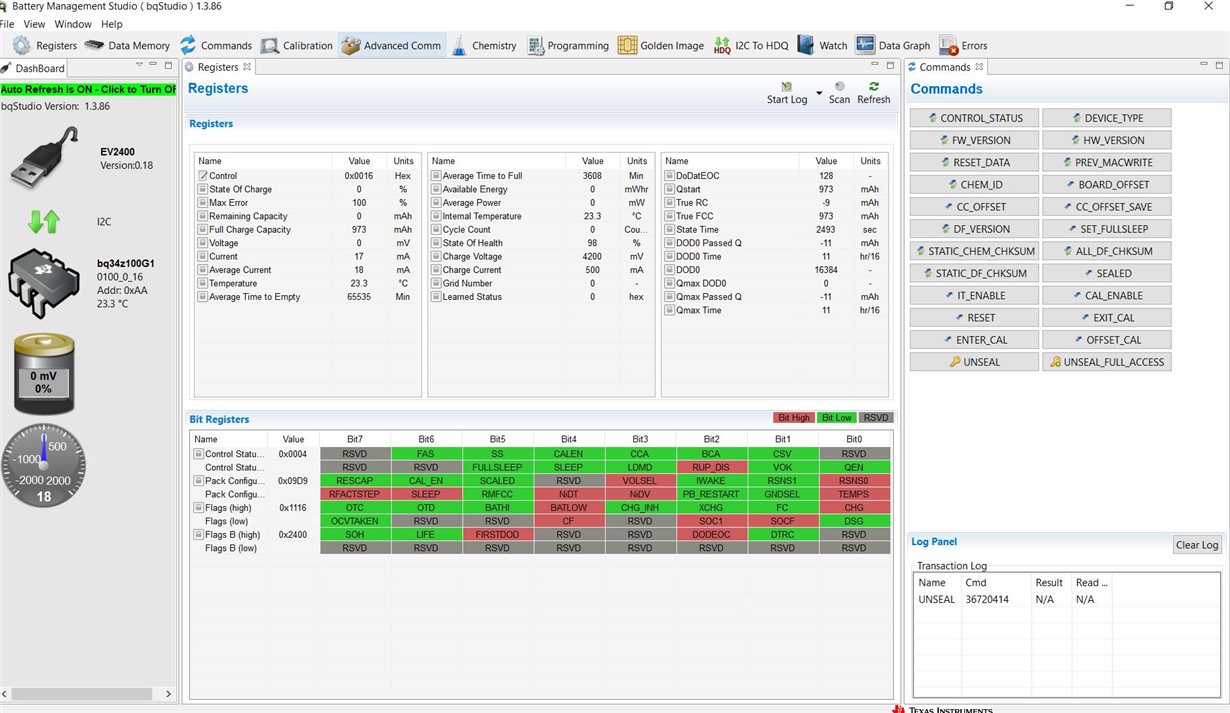Click the battery voltage gauge image
This screenshot has height=713, width=1230.
43,375
